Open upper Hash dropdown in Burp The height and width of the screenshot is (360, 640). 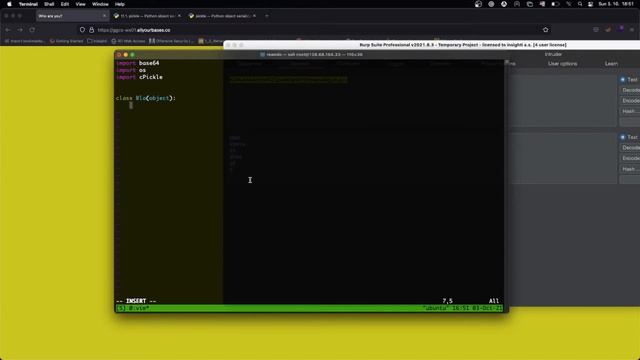point(630,111)
